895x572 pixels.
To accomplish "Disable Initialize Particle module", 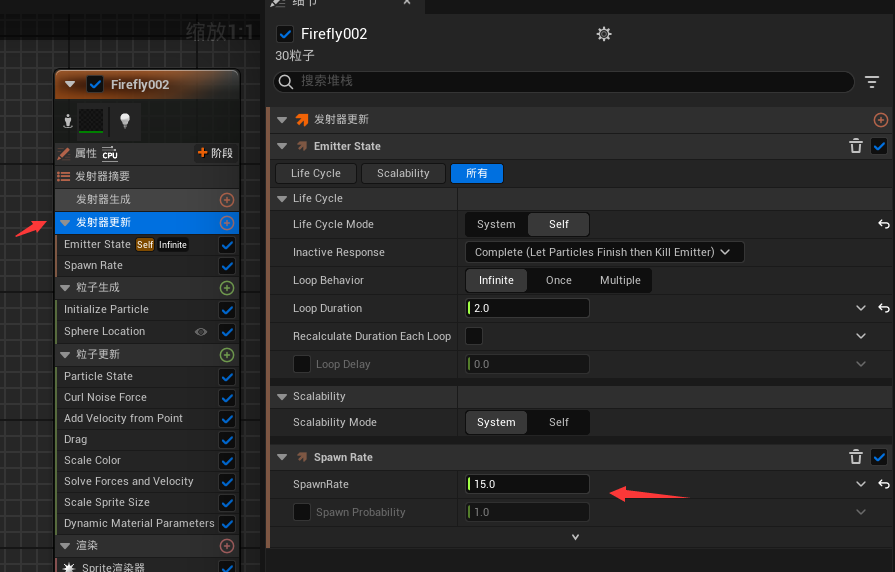I will [227, 310].
